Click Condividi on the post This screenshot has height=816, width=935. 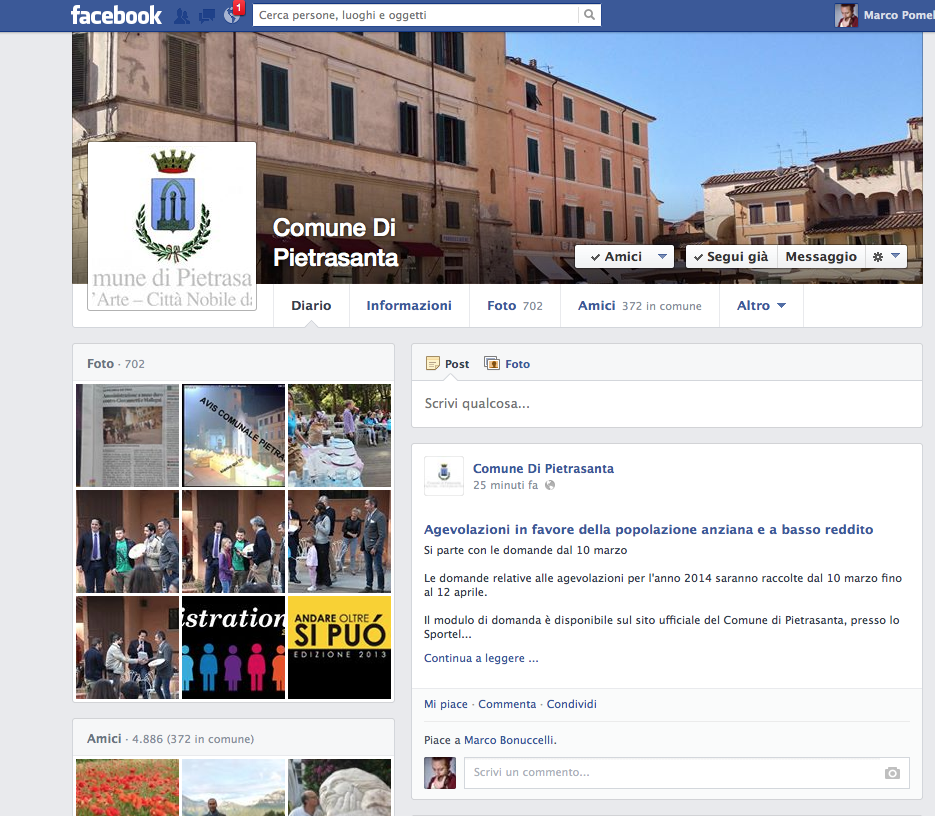coord(571,704)
